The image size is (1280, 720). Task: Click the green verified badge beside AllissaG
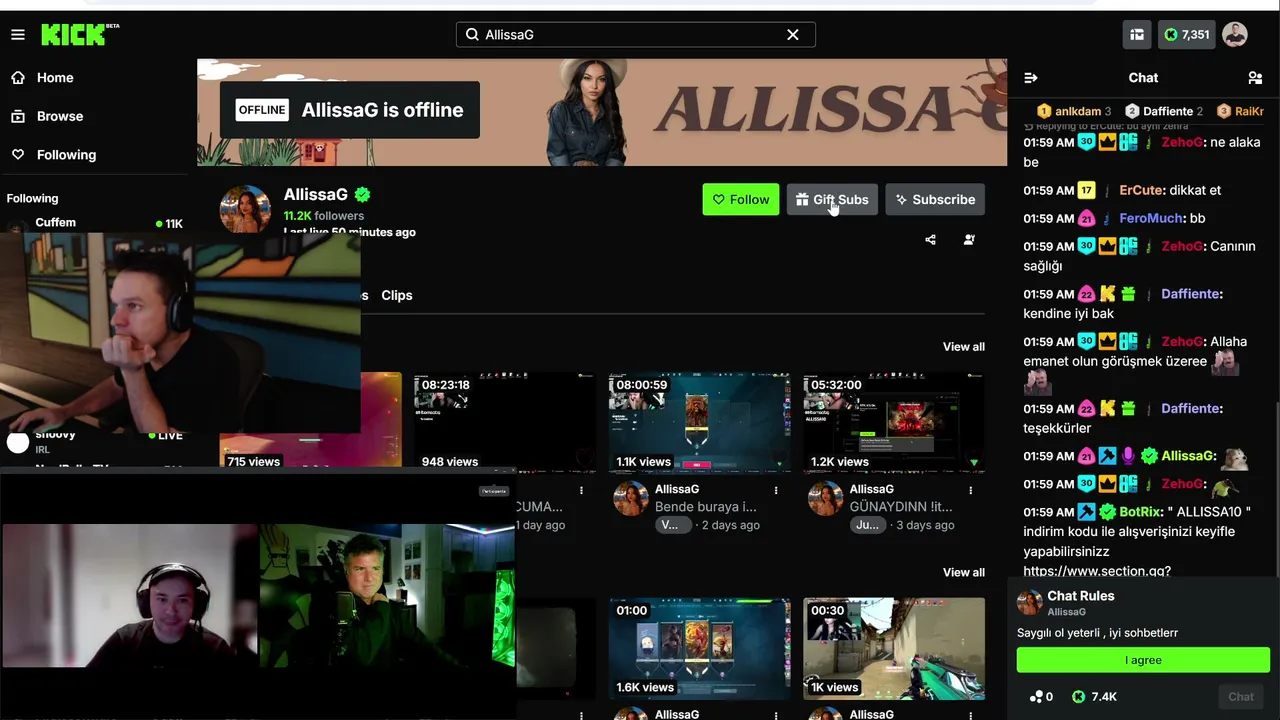pos(362,195)
